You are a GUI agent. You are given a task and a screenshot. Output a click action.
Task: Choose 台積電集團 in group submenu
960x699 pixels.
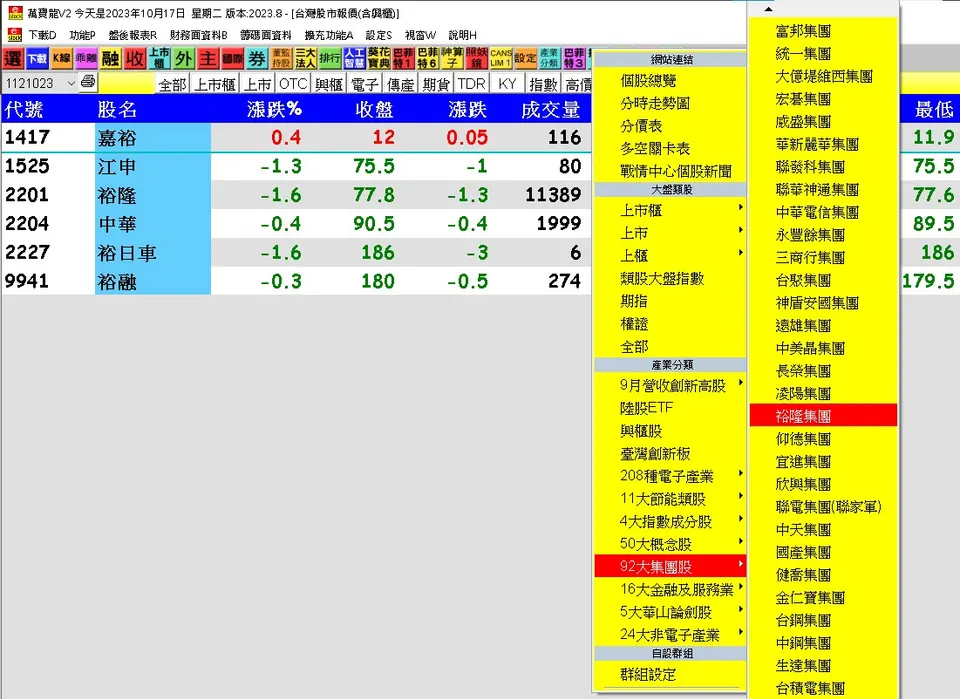(823, 688)
